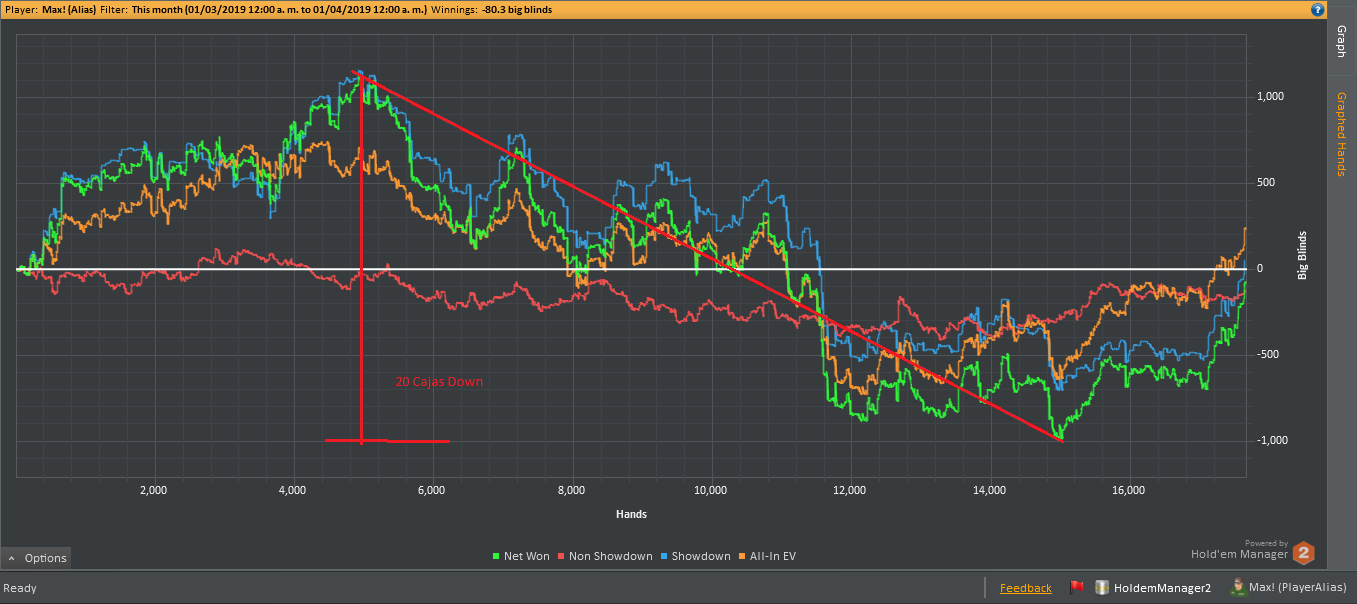The width and height of the screenshot is (1357, 604).
Task: Click the "16,000" hands axis tick label
Action: 1128,491
